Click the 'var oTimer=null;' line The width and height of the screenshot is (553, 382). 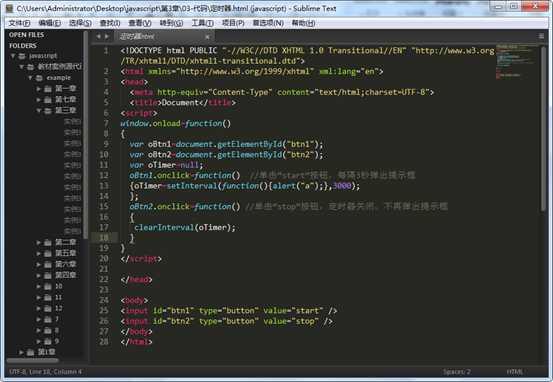click(166, 165)
